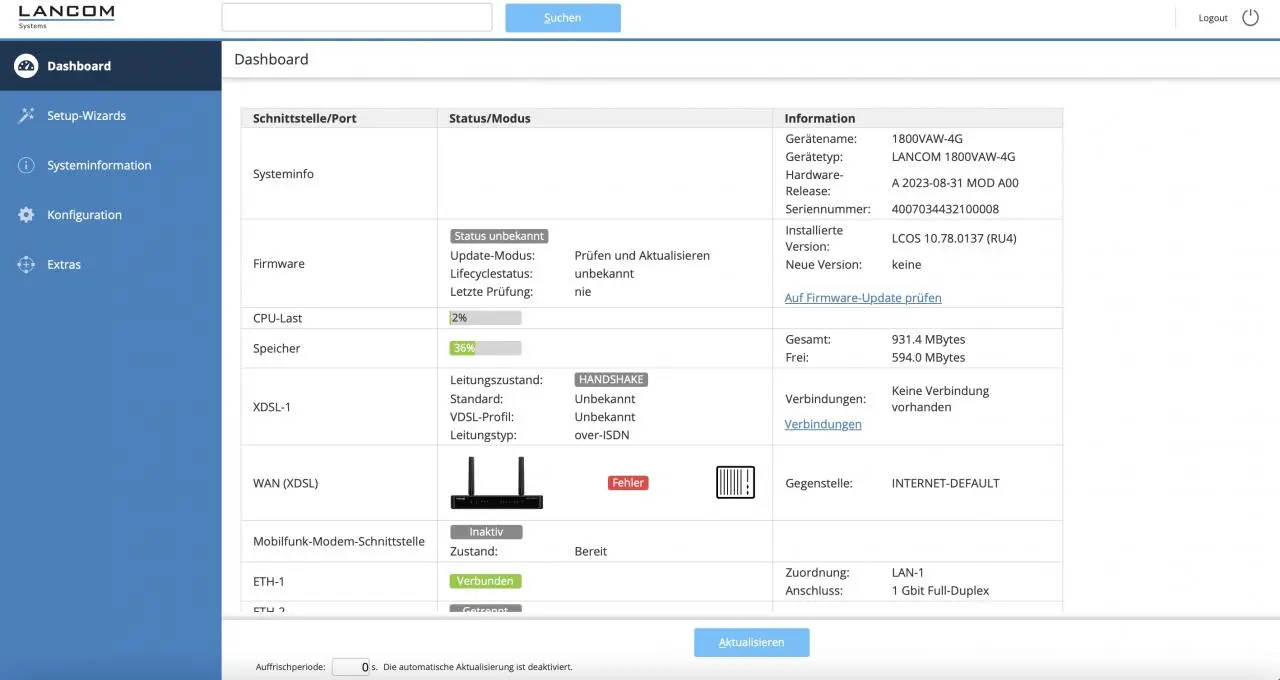Open the Setup-Wizards menu item
The height and width of the screenshot is (680, 1280).
[x=86, y=116]
